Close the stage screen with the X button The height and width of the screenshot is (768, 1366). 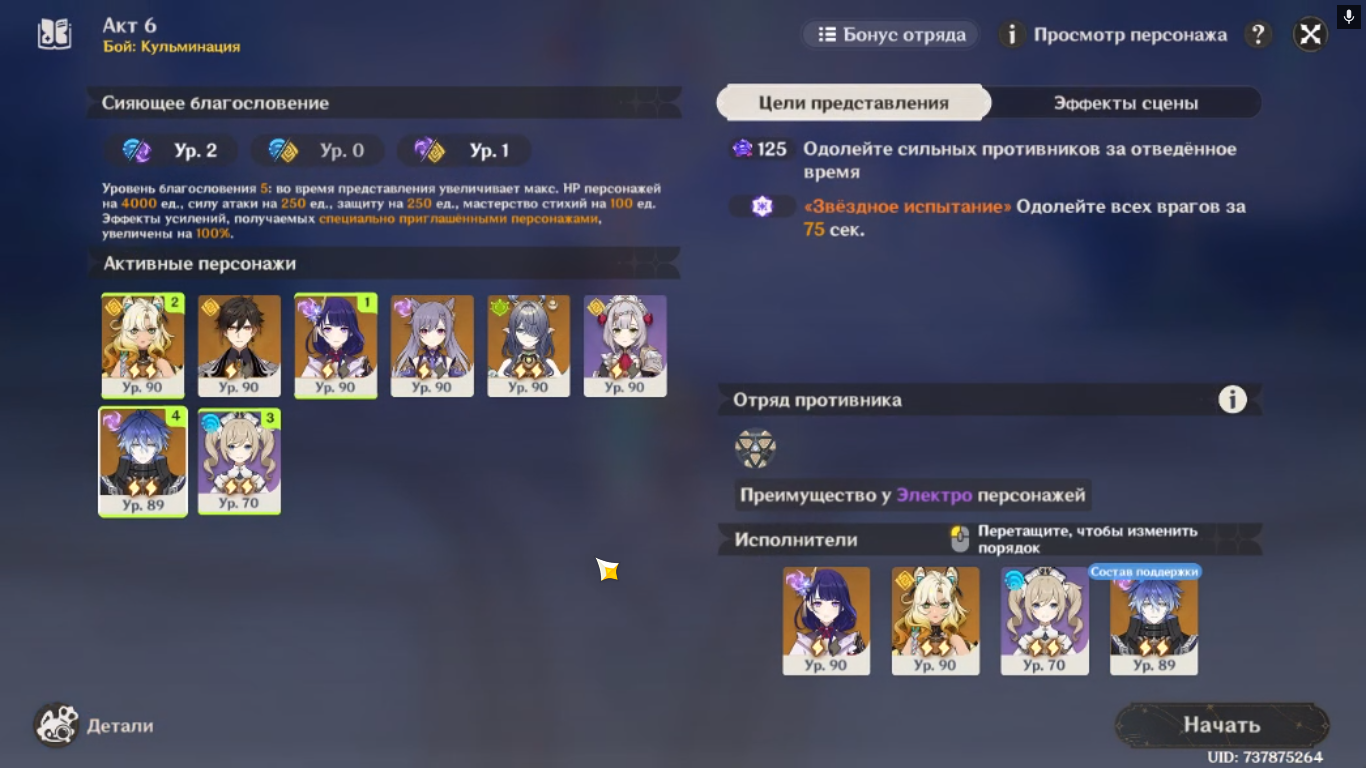pyautogui.click(x=1310, y=35)
